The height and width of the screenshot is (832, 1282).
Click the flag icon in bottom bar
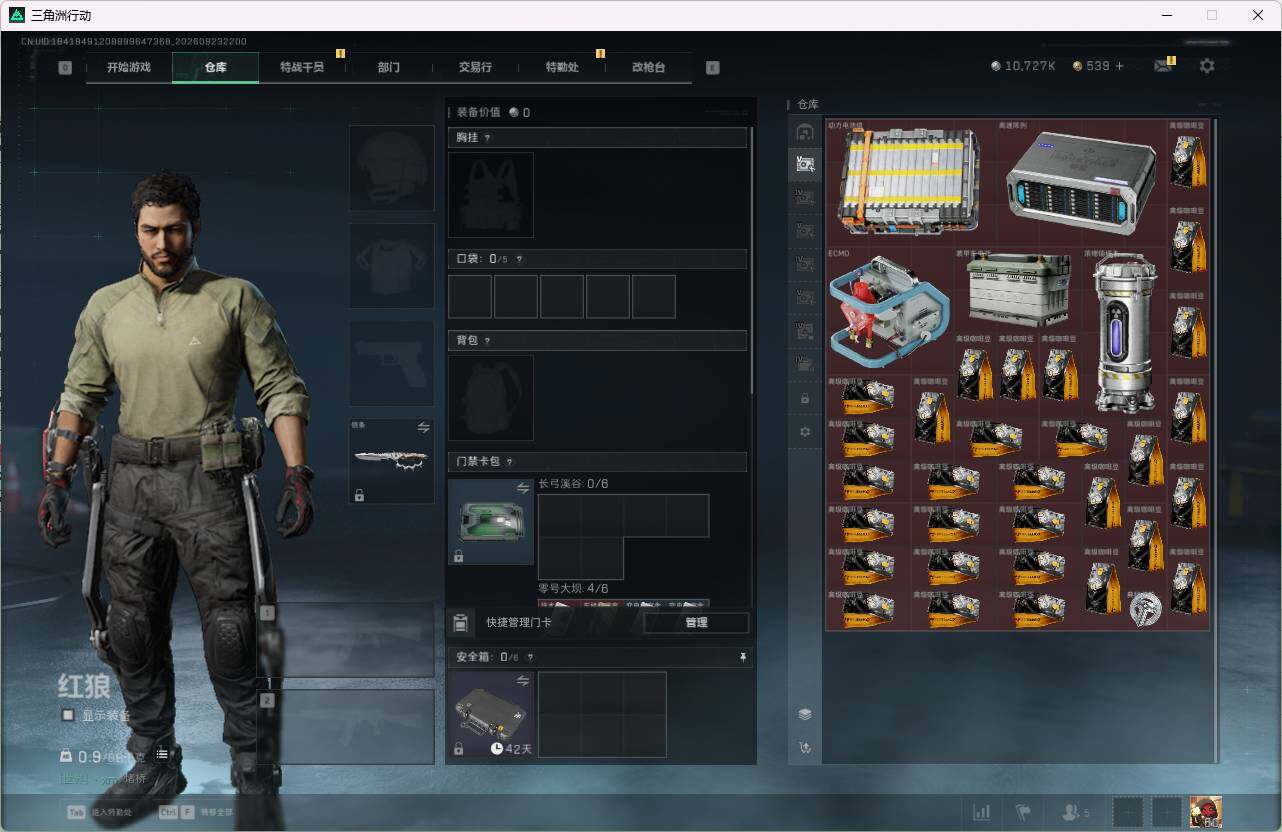[x=1023, y=812]
